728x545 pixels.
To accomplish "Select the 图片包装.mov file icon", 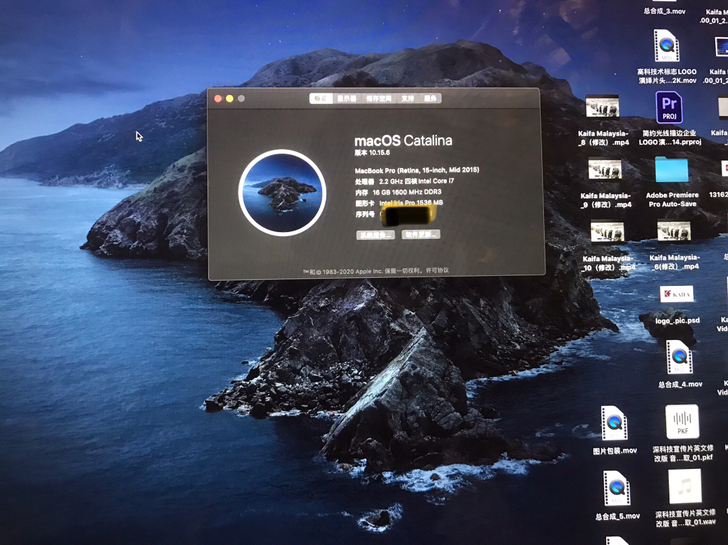I will tap(614, 423).
